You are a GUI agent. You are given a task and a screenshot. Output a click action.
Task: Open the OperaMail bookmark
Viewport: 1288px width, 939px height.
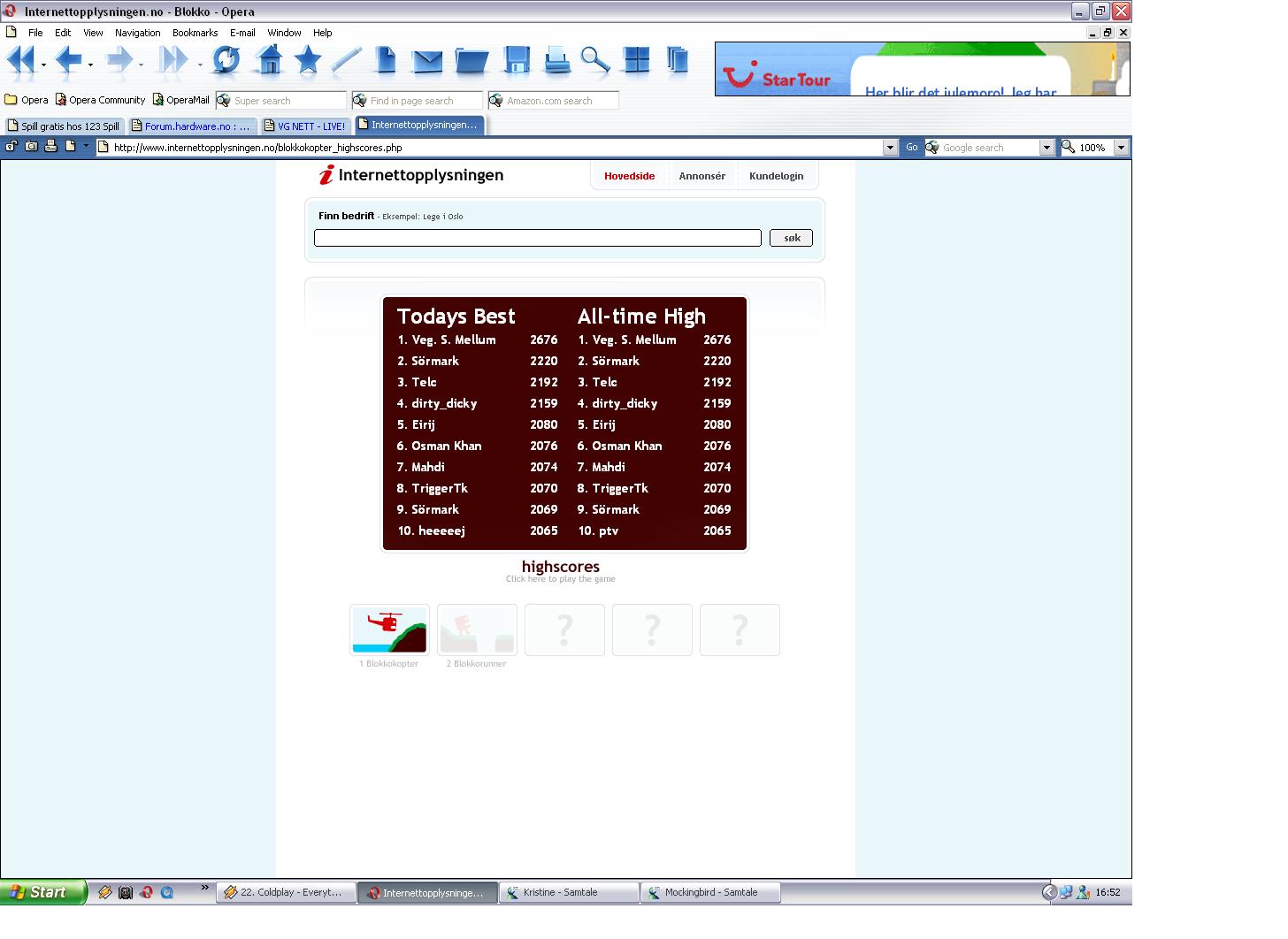coord(181,100)
